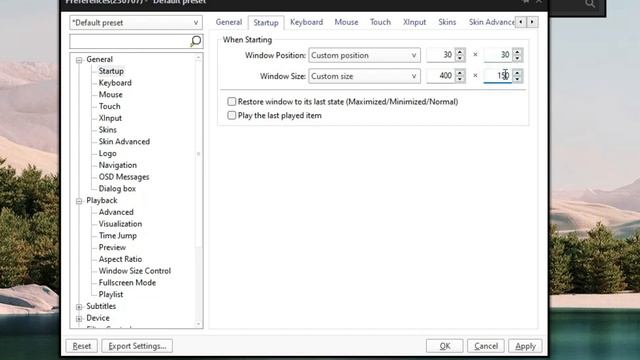The width and height of the screenshot is (640, 360).
Task: Select Navigation in the settings tree
Action: tap(118, 165)
